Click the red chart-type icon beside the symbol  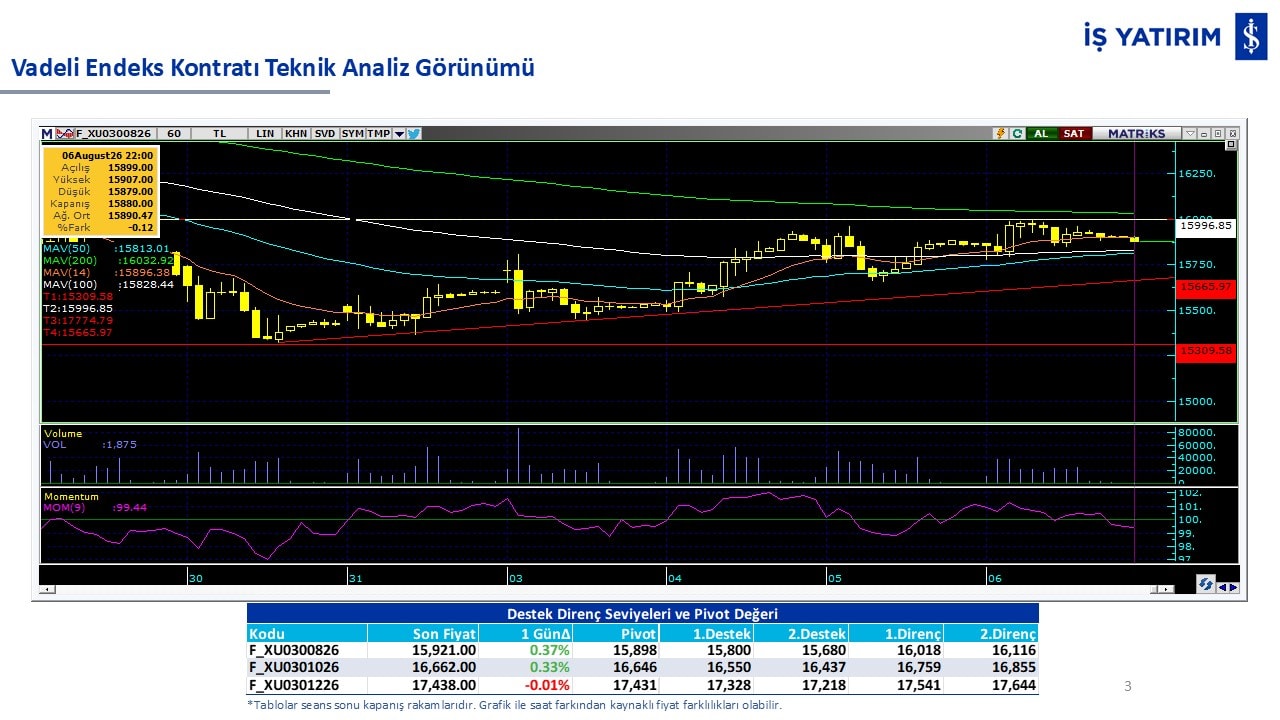click(65, 133)
